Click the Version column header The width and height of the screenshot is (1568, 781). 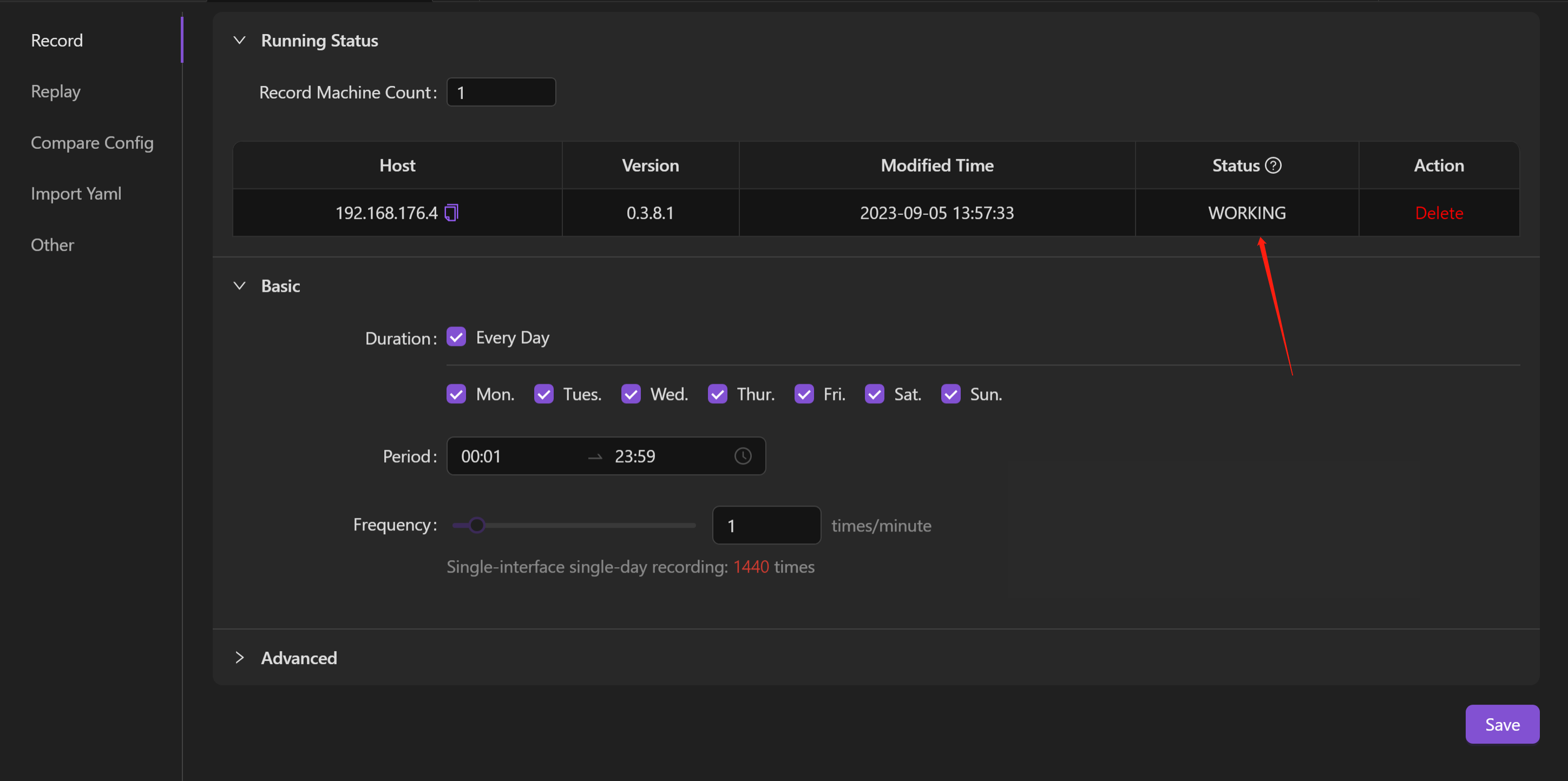[x=650, y=165]
